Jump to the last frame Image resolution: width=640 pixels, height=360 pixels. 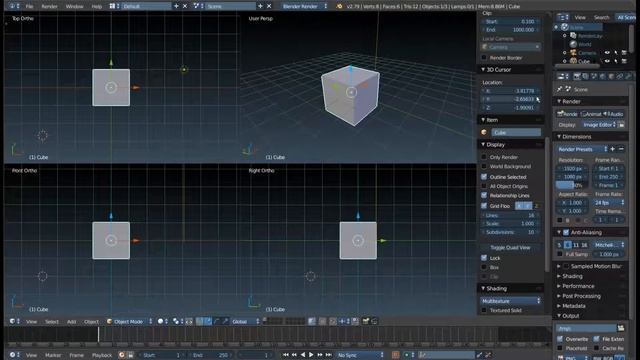pyautogui.click(x=329, y=355)
